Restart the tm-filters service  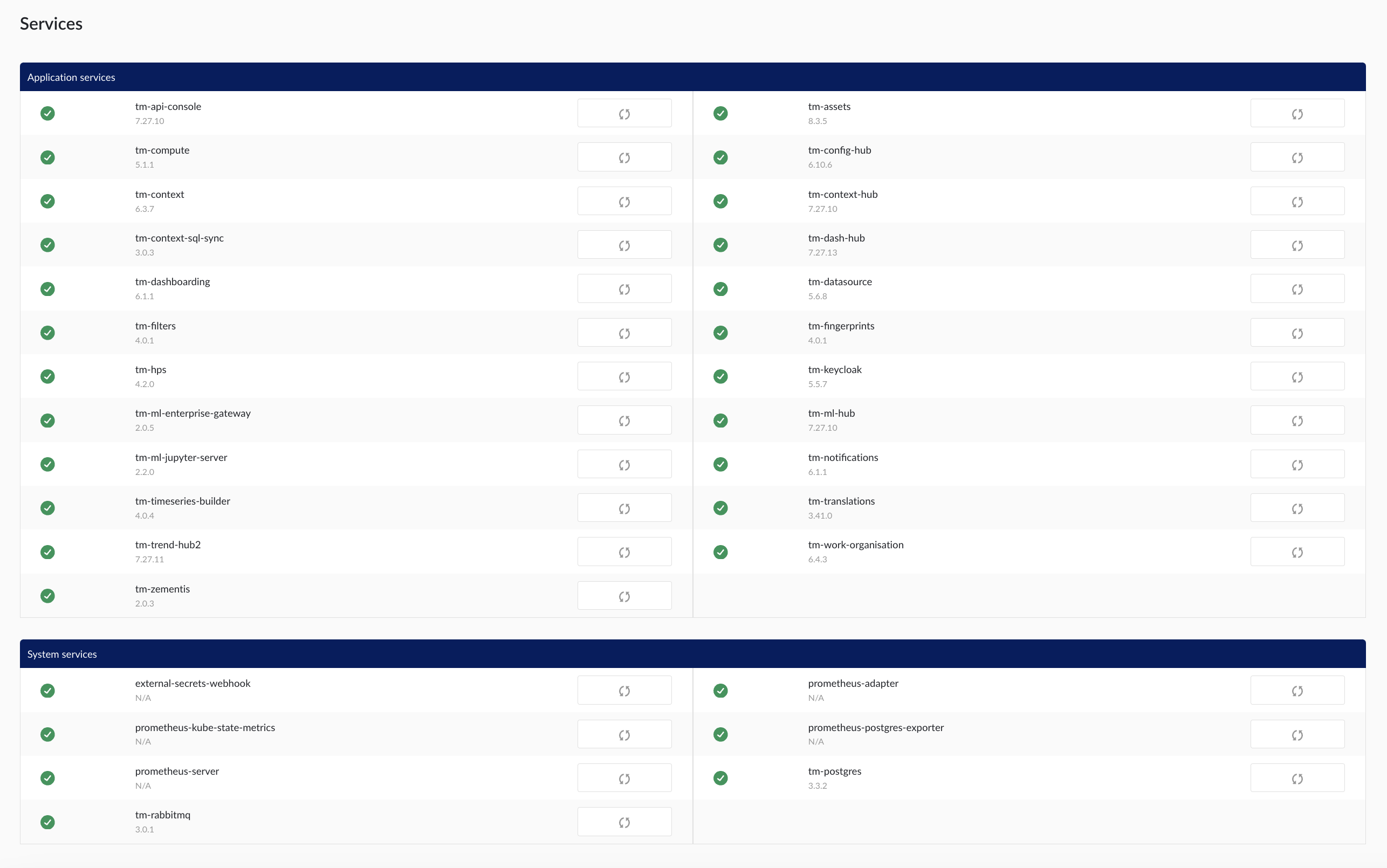point(624,333)
